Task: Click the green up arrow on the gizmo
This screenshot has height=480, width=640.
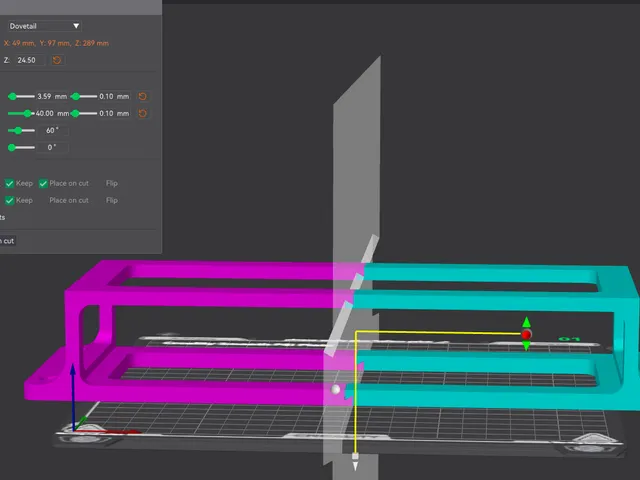Action: [527, 322]
